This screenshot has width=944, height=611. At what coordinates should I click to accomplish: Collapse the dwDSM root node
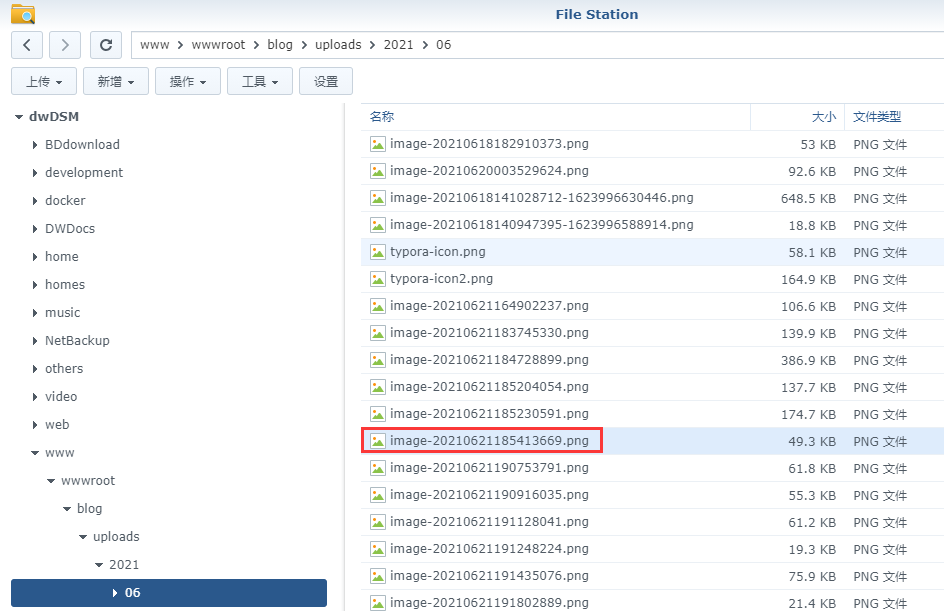(19, 117)
